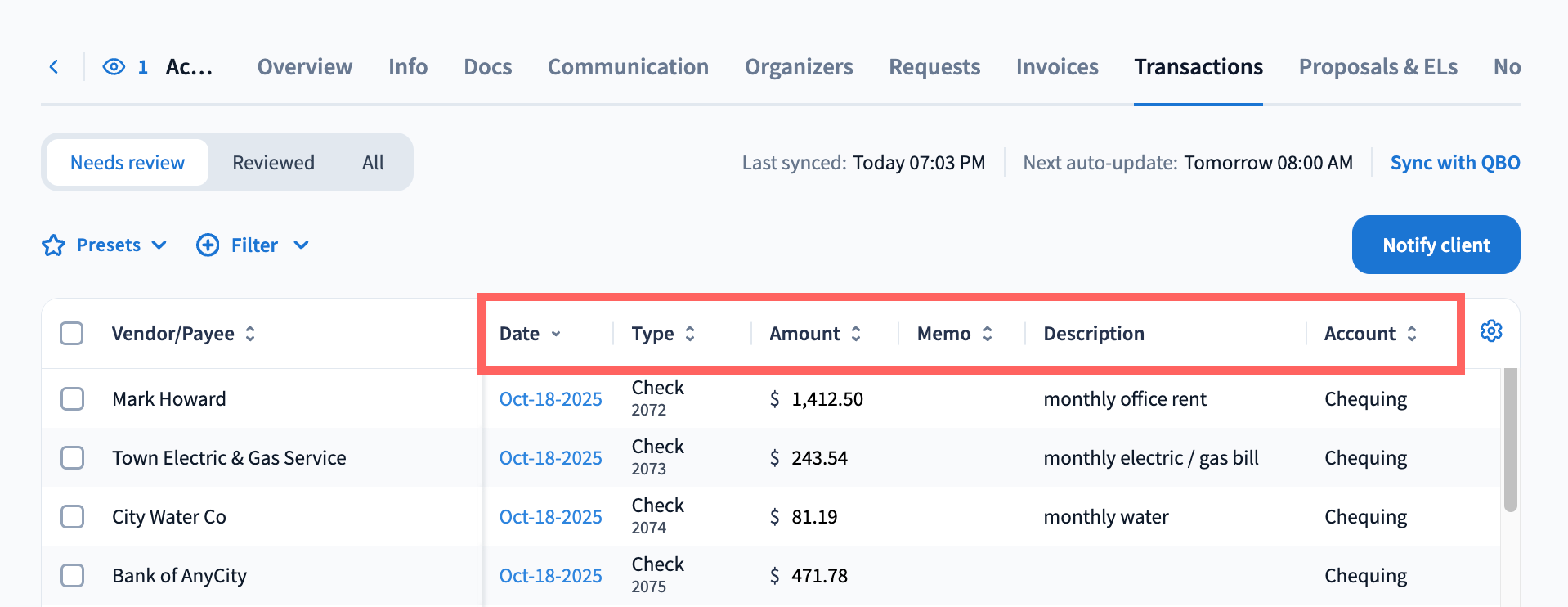This screenshot has height=607, width=1568.
Task: Check the Mark Howard row checkbox
Action: pyautogui.click(x=73, y=399)
